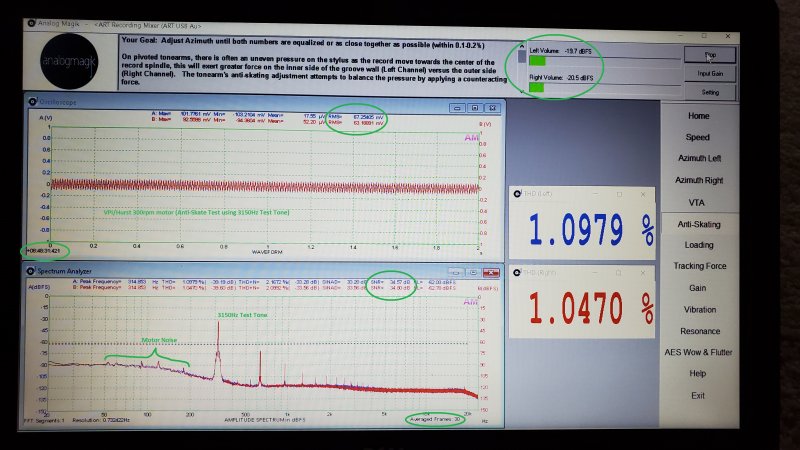Select the Speed test
The width and height of the screenshot is (800, 450).
click(697, 137)
